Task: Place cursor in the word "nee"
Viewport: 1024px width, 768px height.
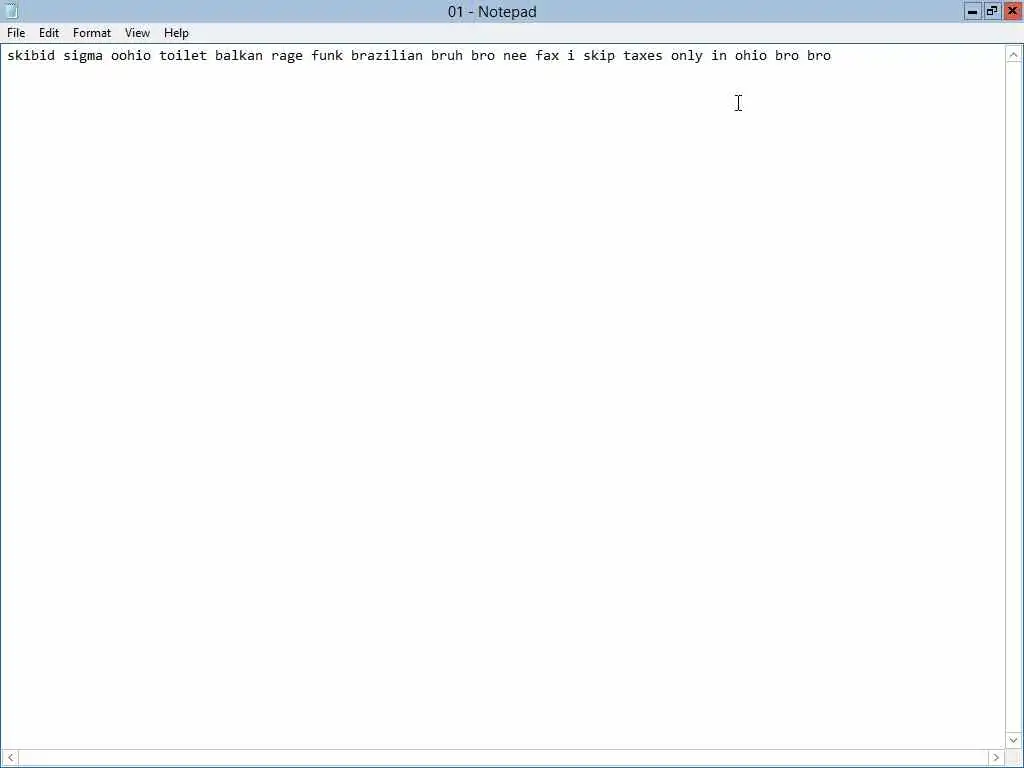Action: (x=515, y=56)
